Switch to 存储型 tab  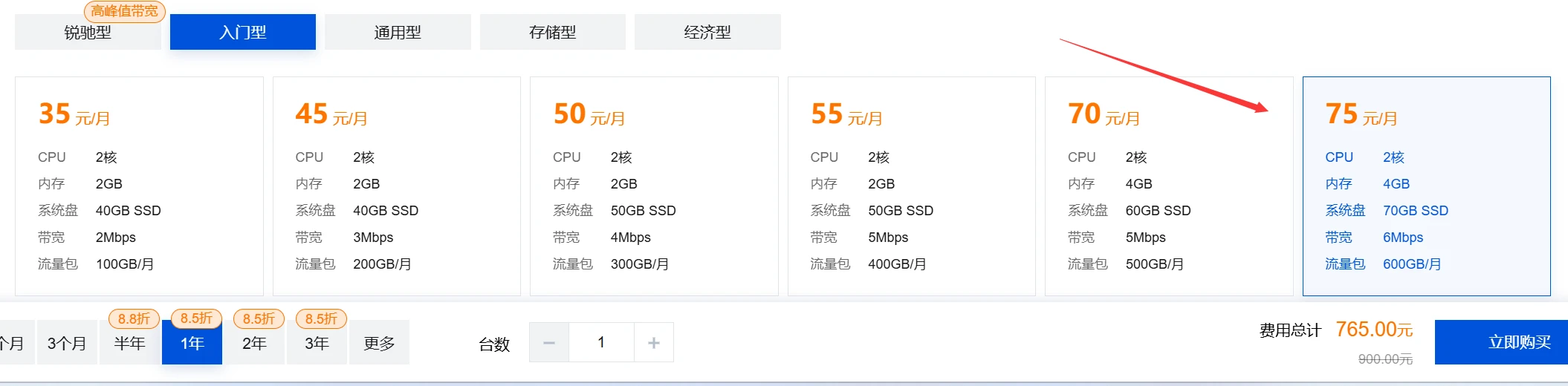[x=552, y=33]
